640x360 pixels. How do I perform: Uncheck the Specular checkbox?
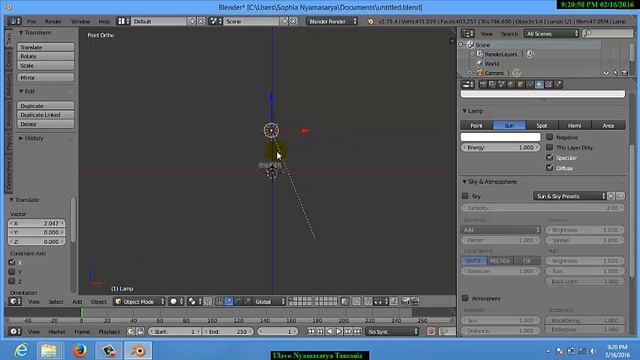point(549,157)
